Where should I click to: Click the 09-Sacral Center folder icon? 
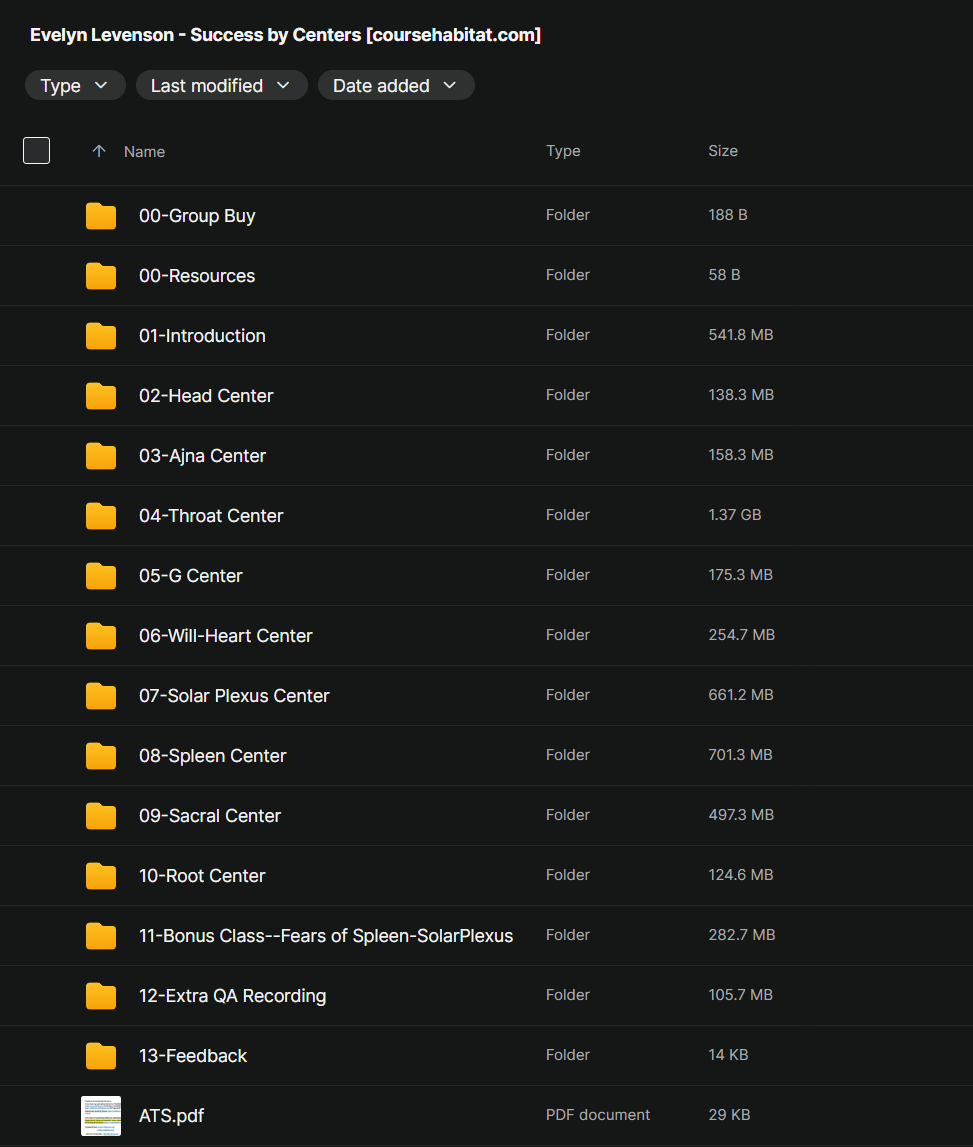pos(101,816)
